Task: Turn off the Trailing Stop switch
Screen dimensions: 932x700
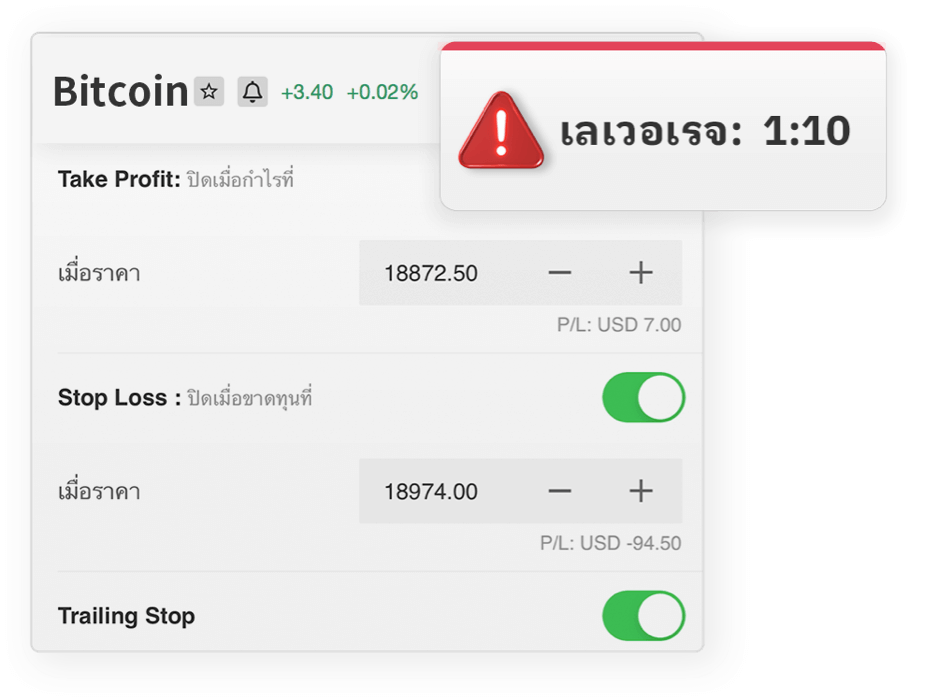Action: (x=644, y=615)
